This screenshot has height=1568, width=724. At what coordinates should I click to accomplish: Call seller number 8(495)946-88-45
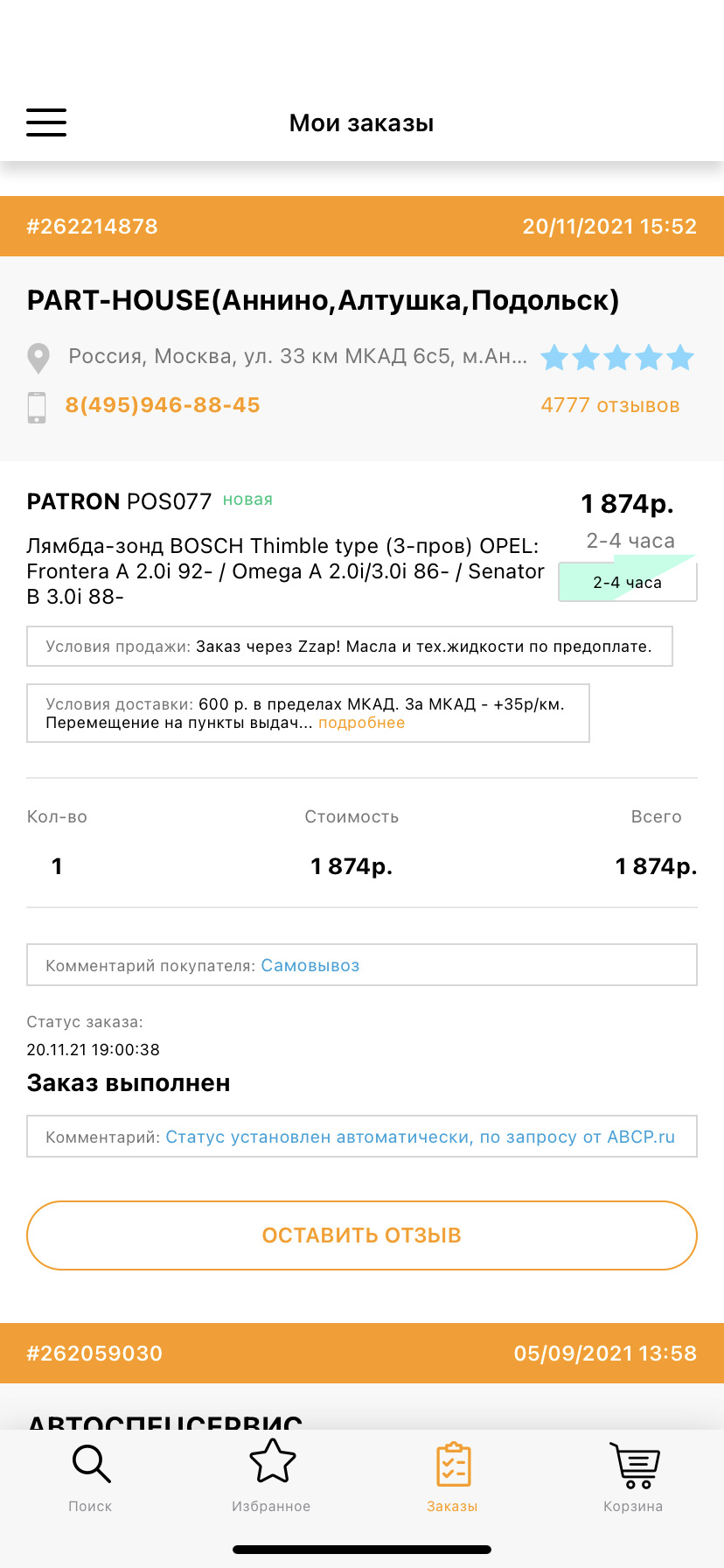[163, 405]
